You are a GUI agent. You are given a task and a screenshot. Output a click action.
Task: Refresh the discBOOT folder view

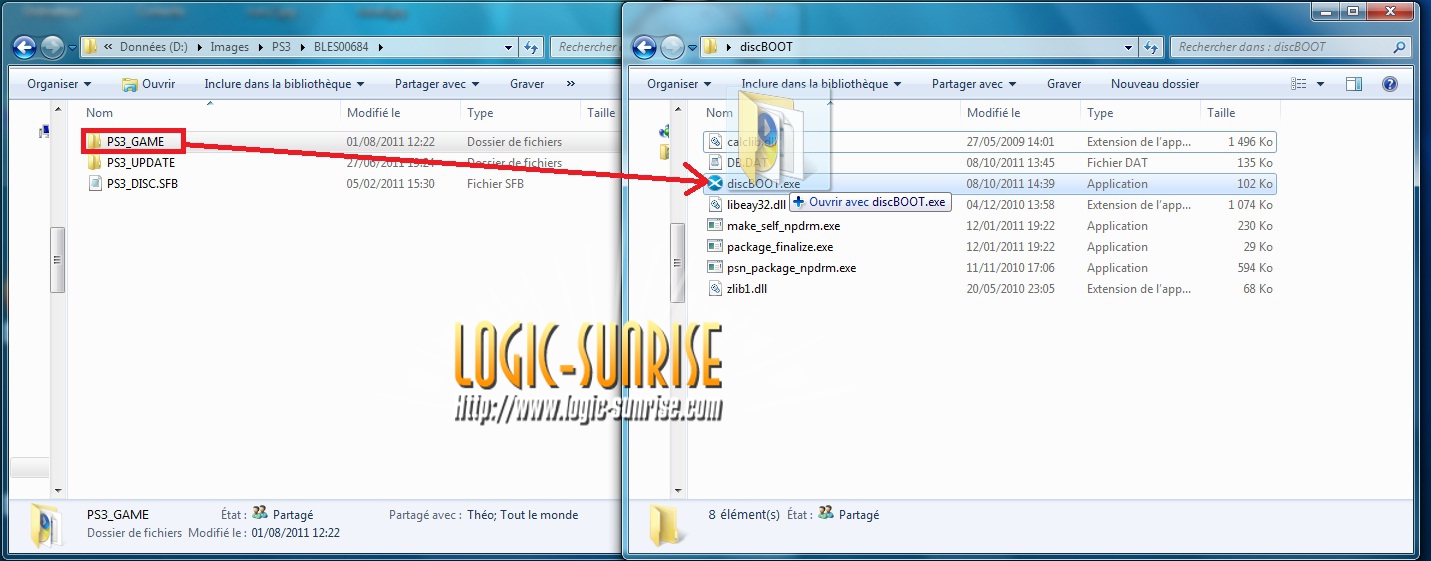click(x=1152, y=46)
